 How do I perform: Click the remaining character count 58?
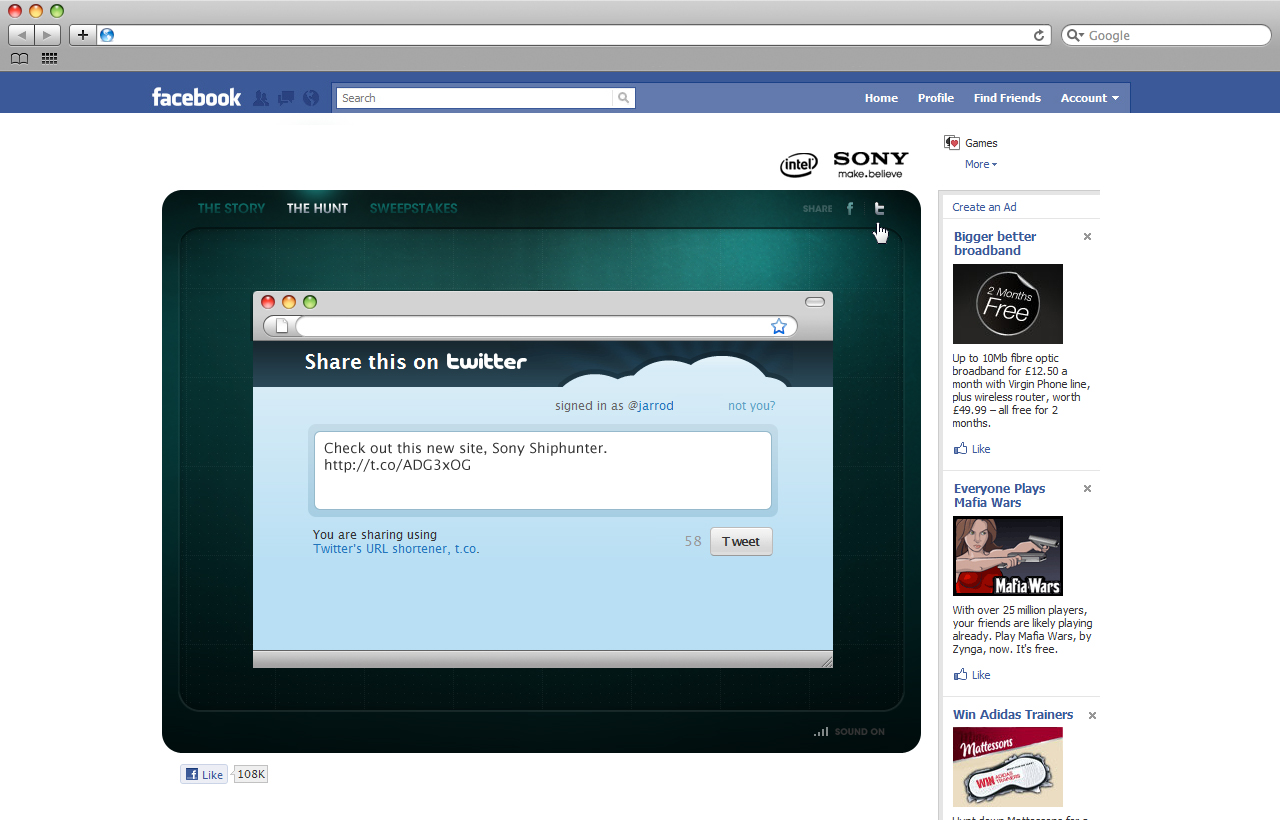click(x=693, y=541)
